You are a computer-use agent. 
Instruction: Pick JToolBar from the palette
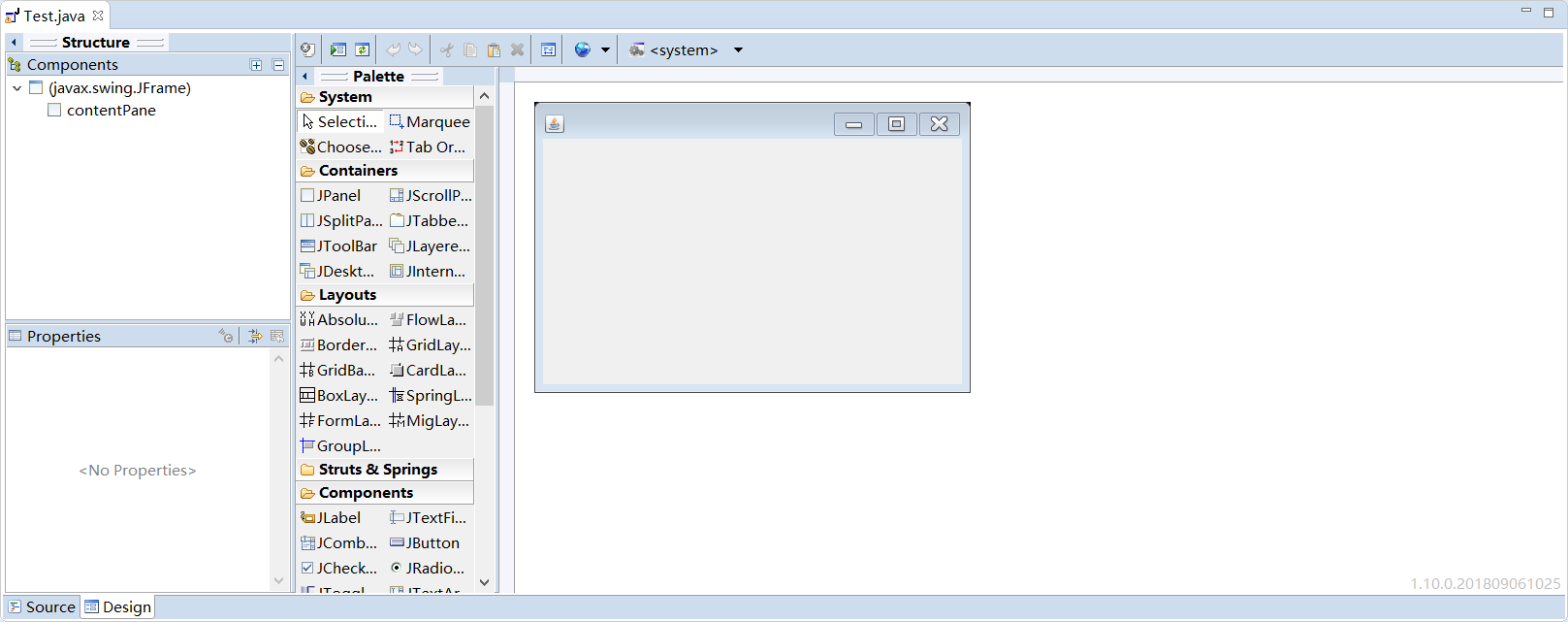[x=338, y=246]
